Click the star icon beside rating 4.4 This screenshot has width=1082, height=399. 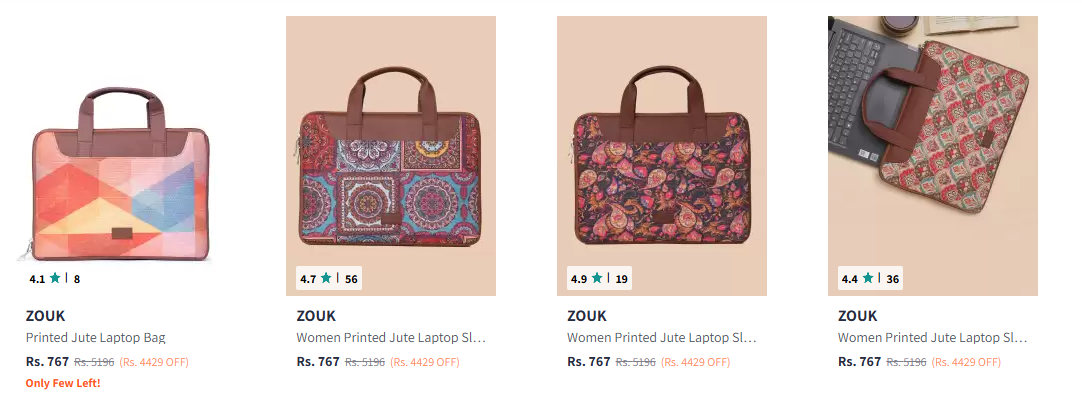(x=867, y=278)
